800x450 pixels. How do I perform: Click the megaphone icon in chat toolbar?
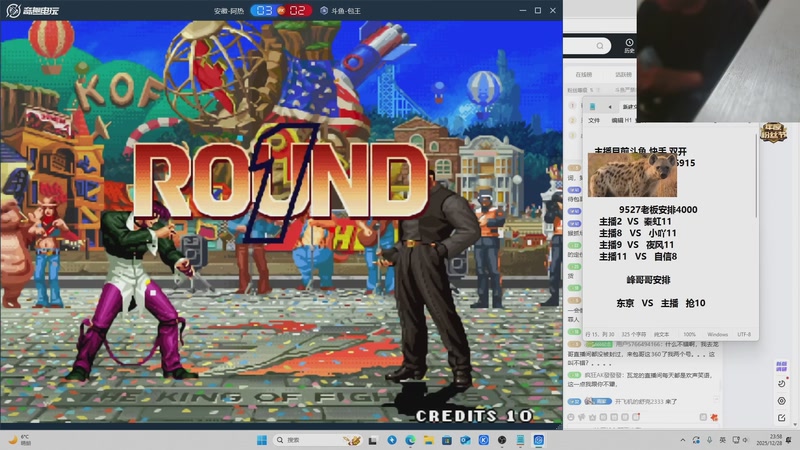point(582,417)
